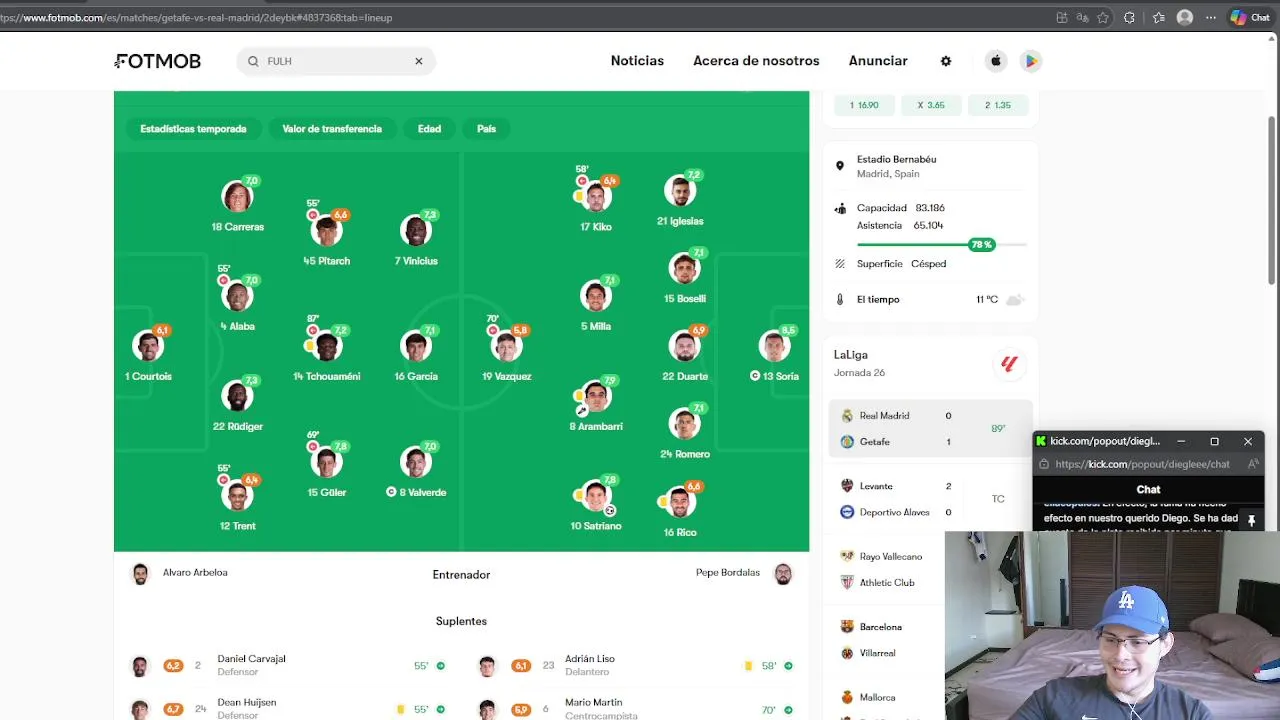Open Rayo Vallecano vs Athletic Club match

(x=885, y=570)
